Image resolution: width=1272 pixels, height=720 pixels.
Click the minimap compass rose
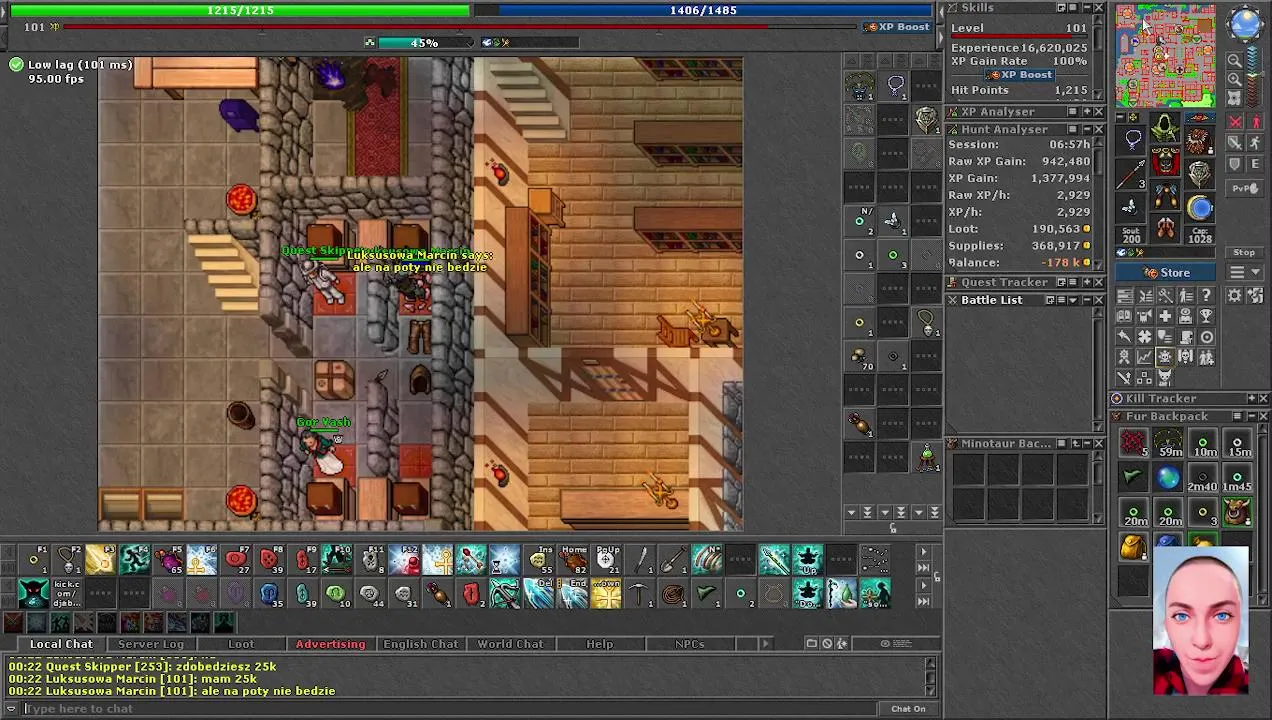coord(1246,23)
